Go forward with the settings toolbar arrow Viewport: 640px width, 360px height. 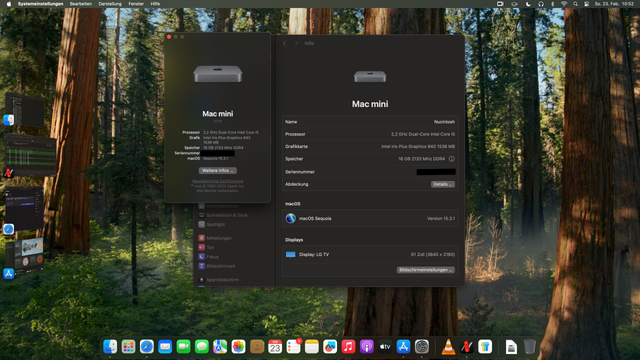click(296, 43)
